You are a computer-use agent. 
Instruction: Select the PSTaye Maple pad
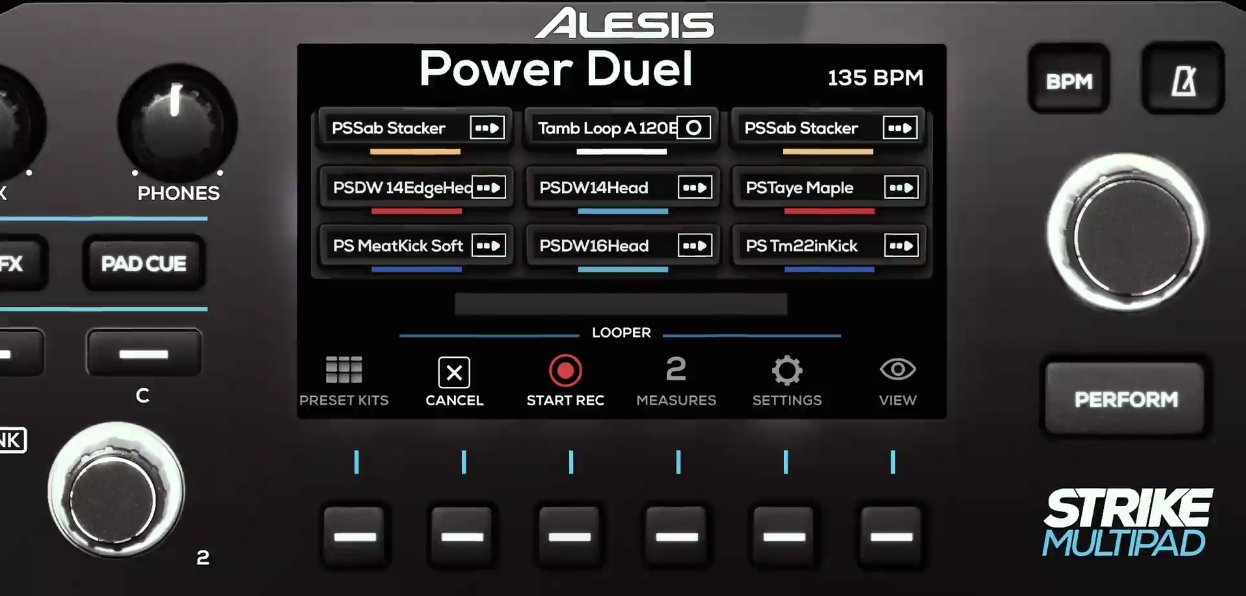pos(829,187)
